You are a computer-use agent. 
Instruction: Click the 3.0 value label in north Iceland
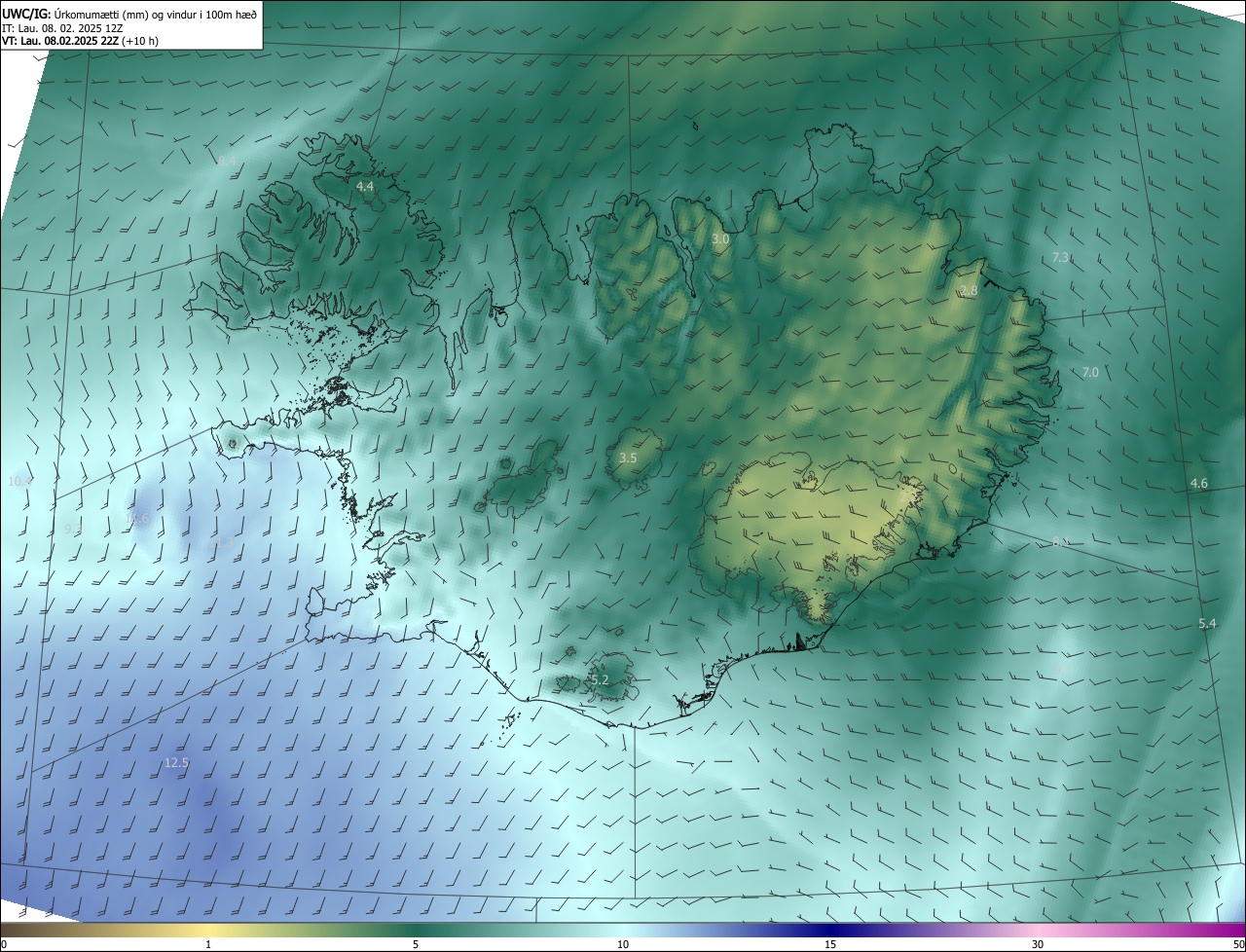click(x=720, y=238)
